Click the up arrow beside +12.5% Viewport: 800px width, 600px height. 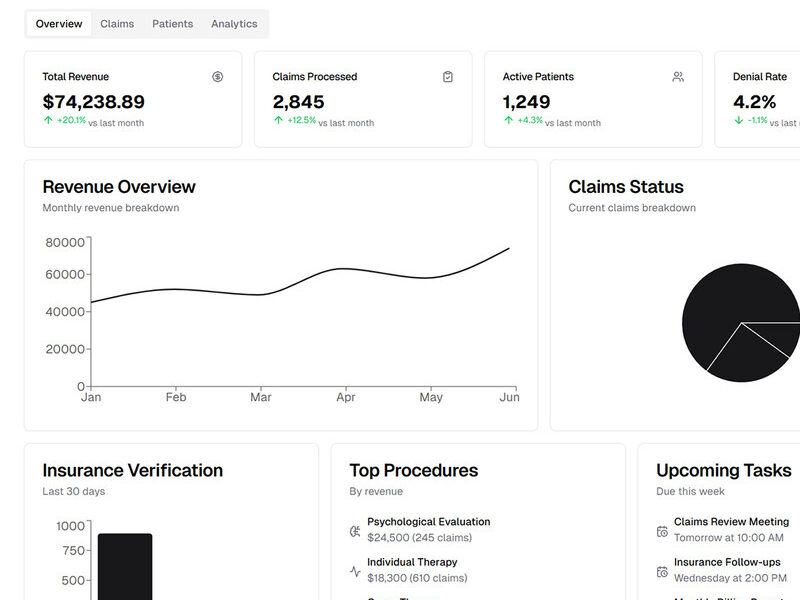(278, 120)
